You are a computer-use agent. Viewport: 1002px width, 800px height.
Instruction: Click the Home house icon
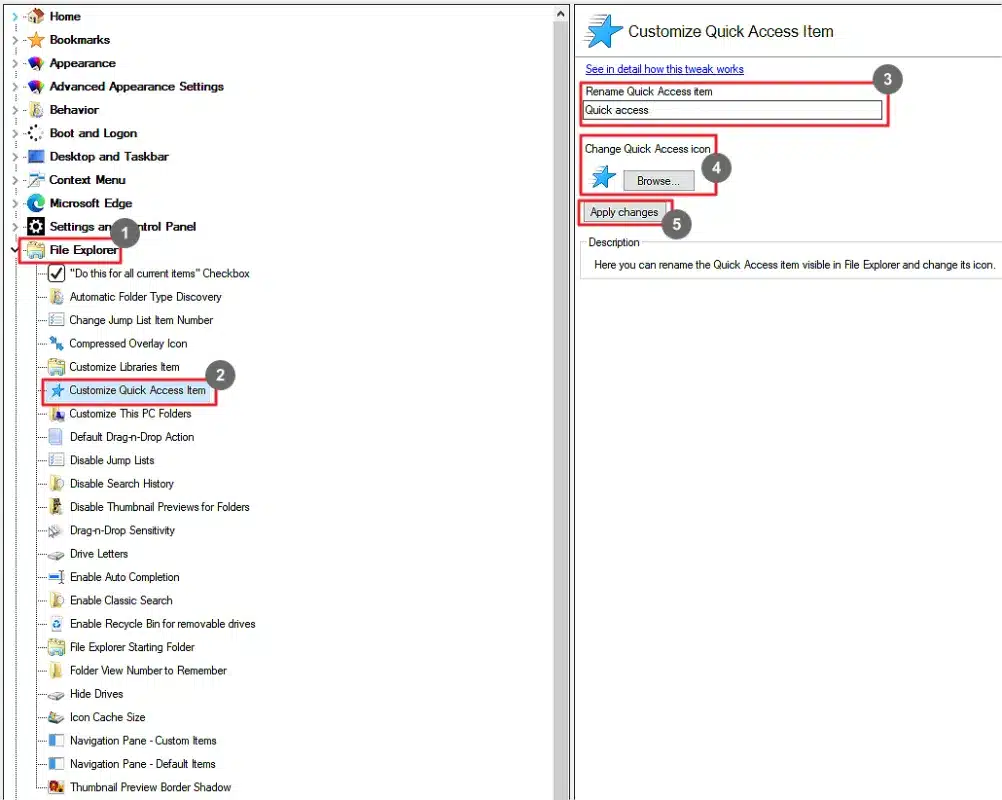point(36,16)
